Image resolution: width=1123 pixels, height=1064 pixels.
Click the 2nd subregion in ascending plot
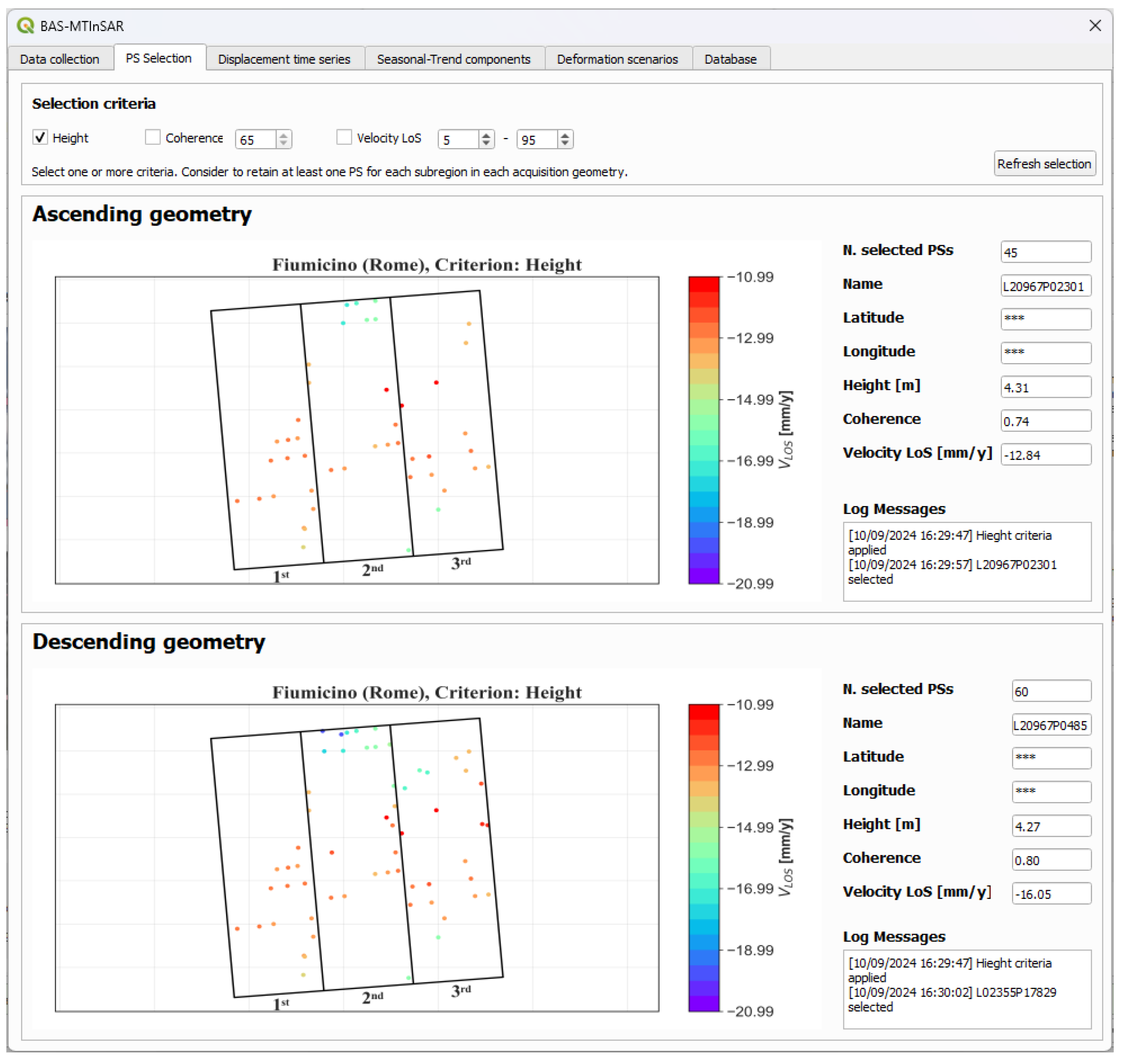356,431
